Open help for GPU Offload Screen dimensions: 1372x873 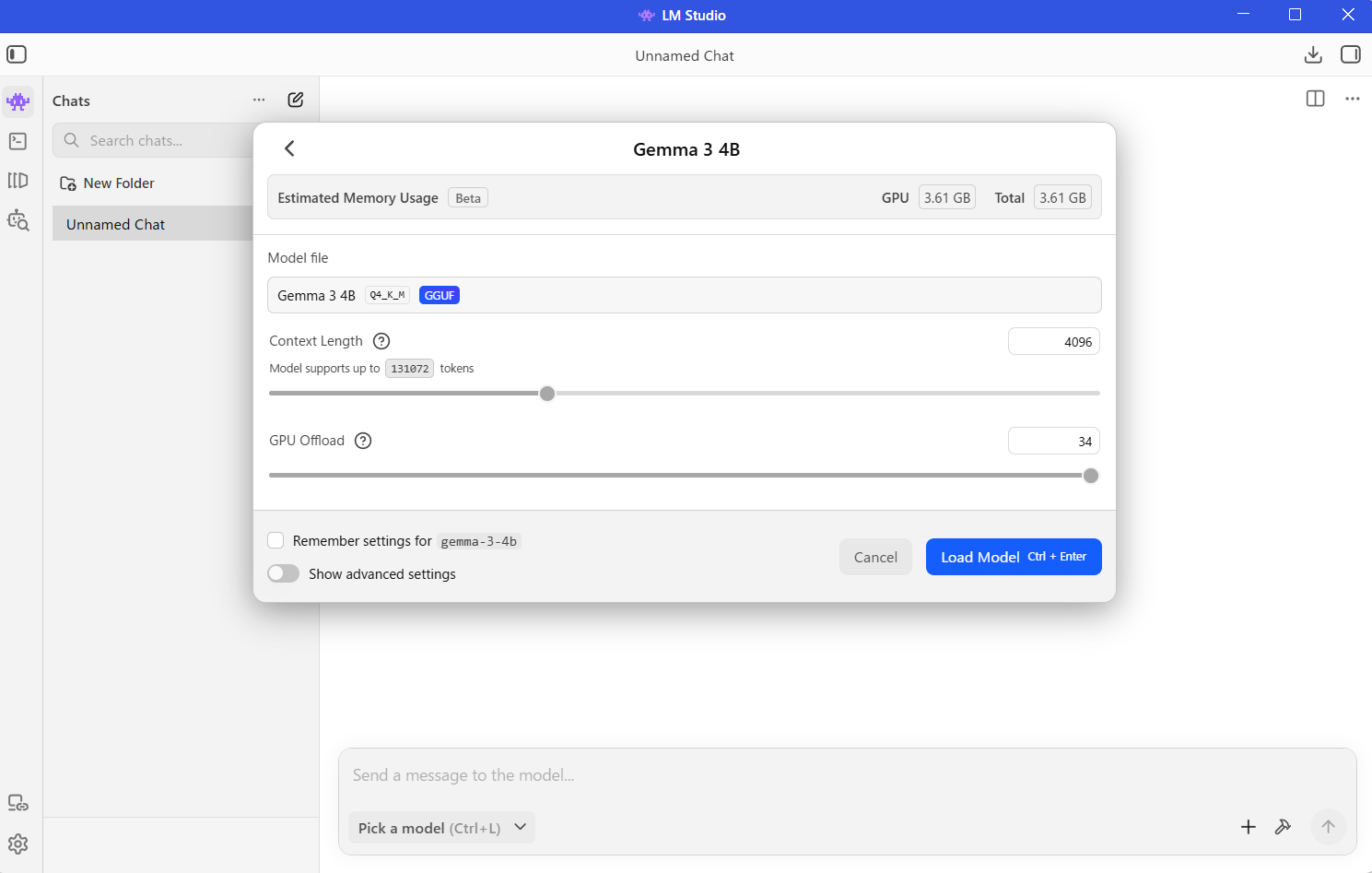pyautogui.click(x=363, y=441)
